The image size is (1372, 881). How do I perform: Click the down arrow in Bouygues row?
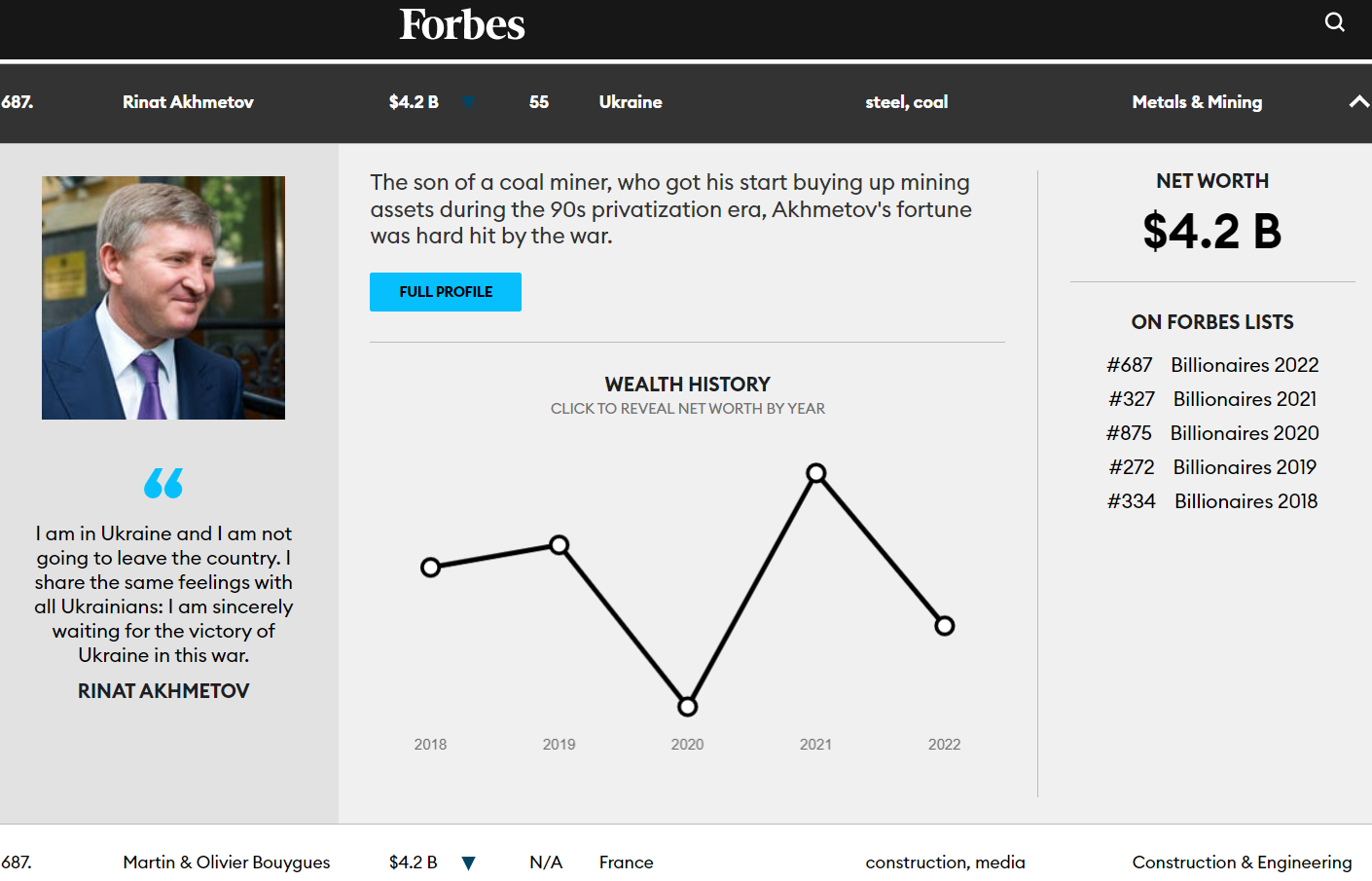(468, 863)
